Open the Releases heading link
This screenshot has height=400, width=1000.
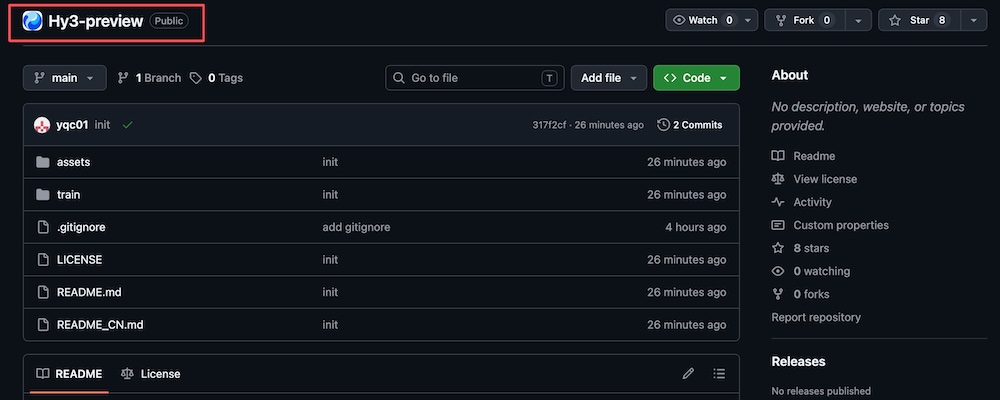[x=798, y=362]
